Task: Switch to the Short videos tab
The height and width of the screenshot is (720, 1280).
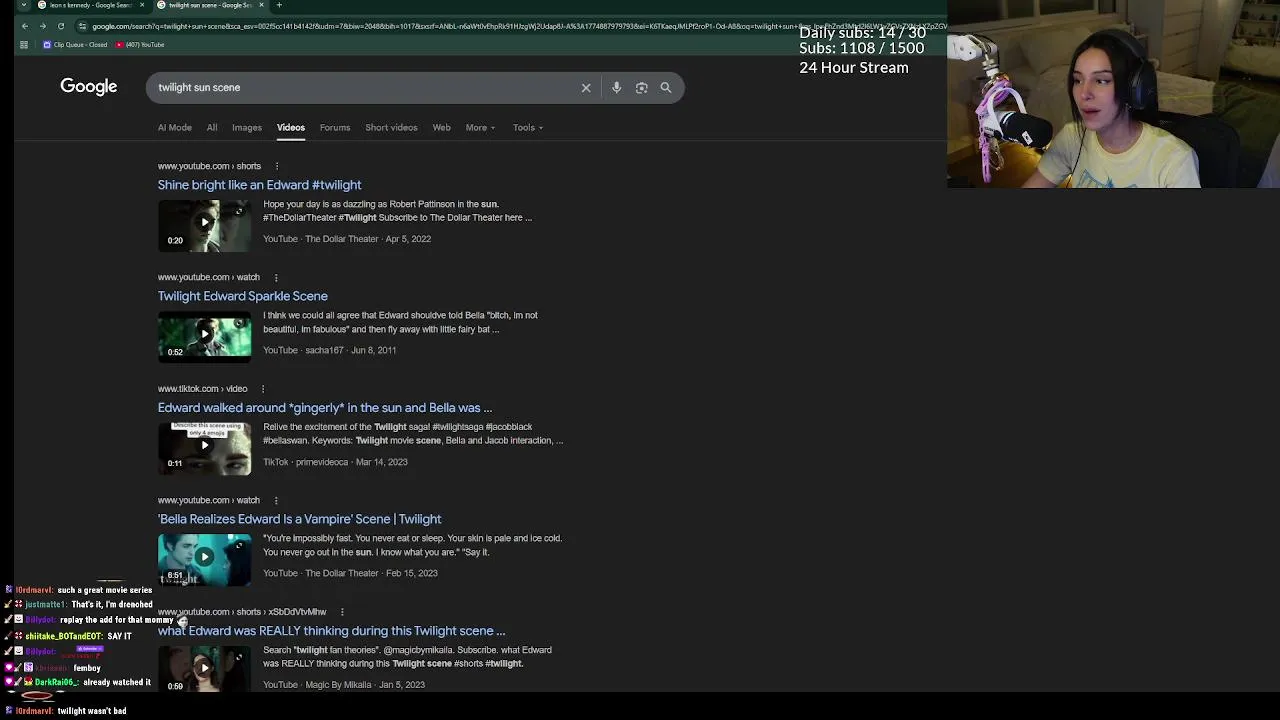Action: coord(391,128)
